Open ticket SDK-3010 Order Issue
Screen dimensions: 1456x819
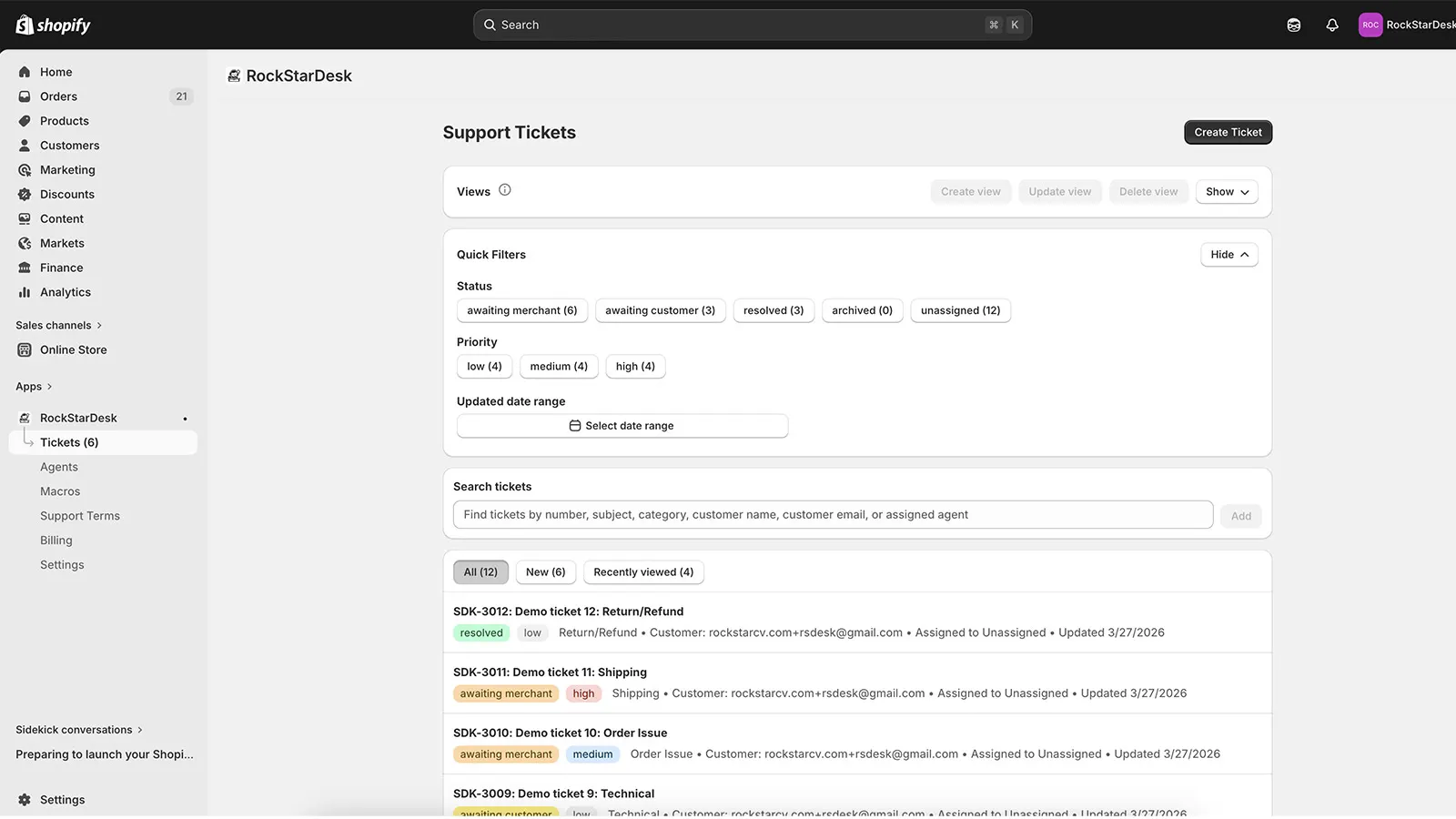point(857,744)
